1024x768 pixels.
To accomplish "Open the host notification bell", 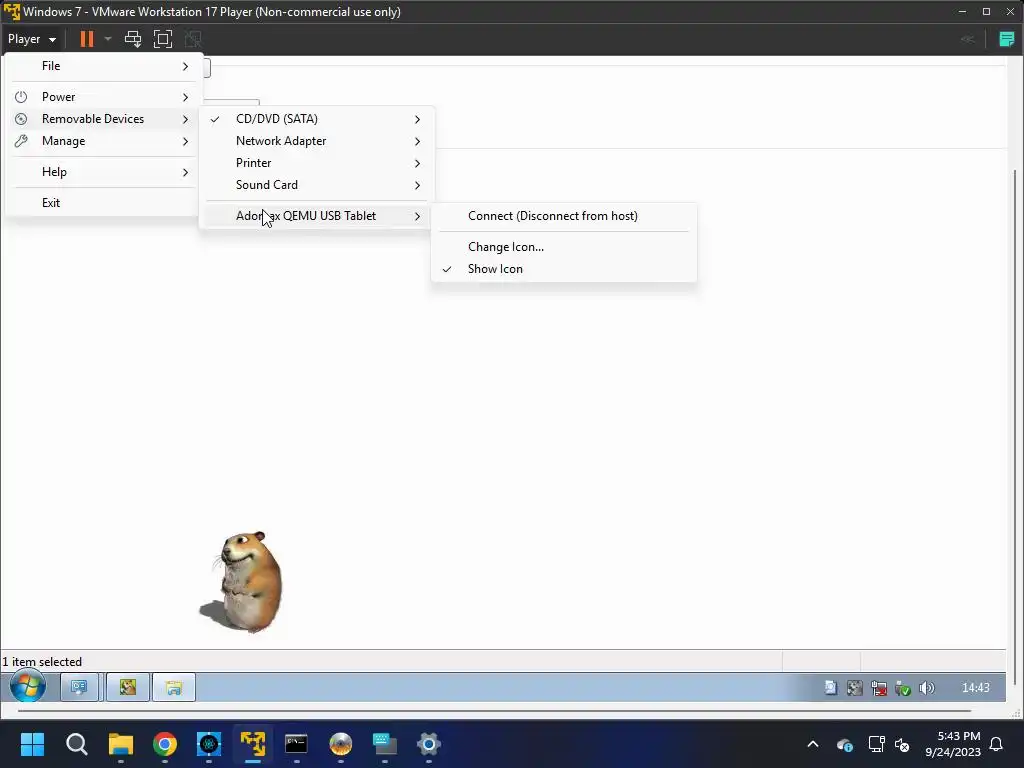I will point(996,744).
